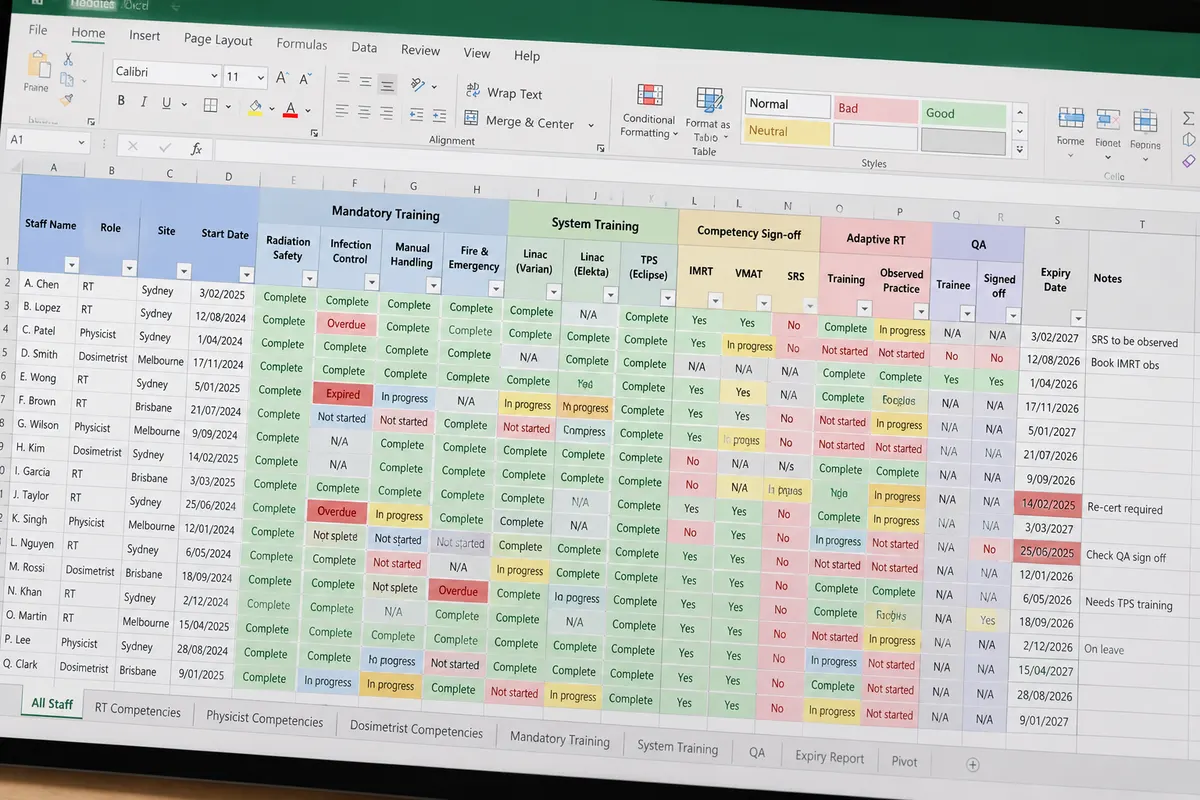The image size is (1200, 800).
Task: Click the Cut scissors icon
Action: (x=69, y=58)
